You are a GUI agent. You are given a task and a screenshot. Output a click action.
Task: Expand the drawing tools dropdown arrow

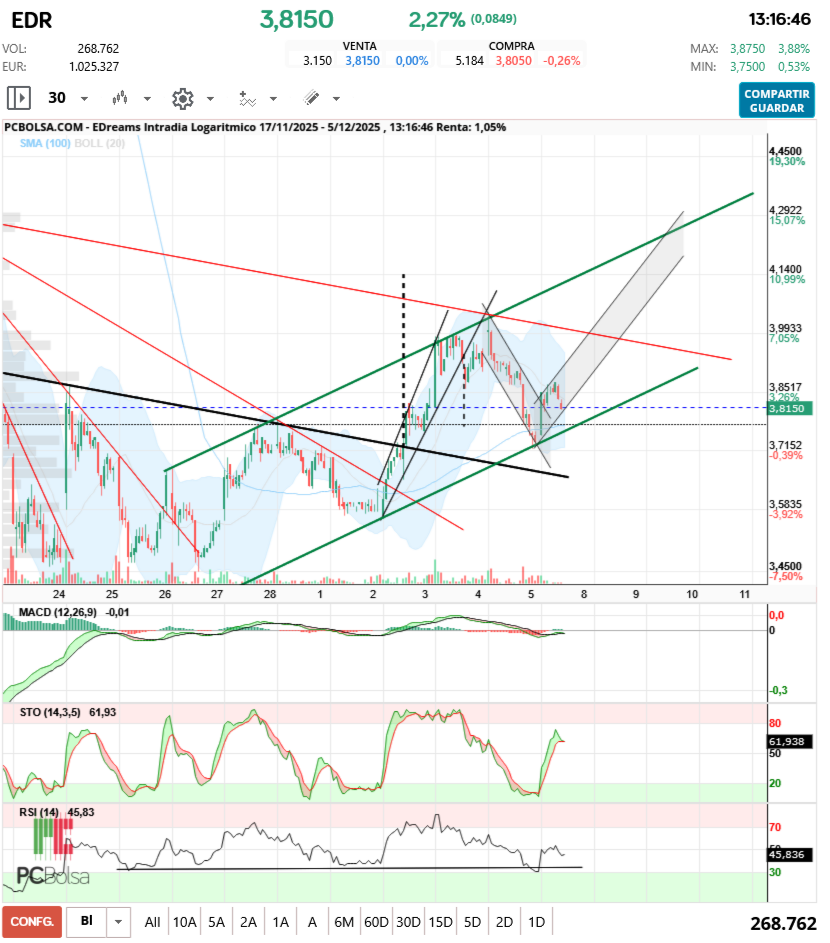coord(337,99)
